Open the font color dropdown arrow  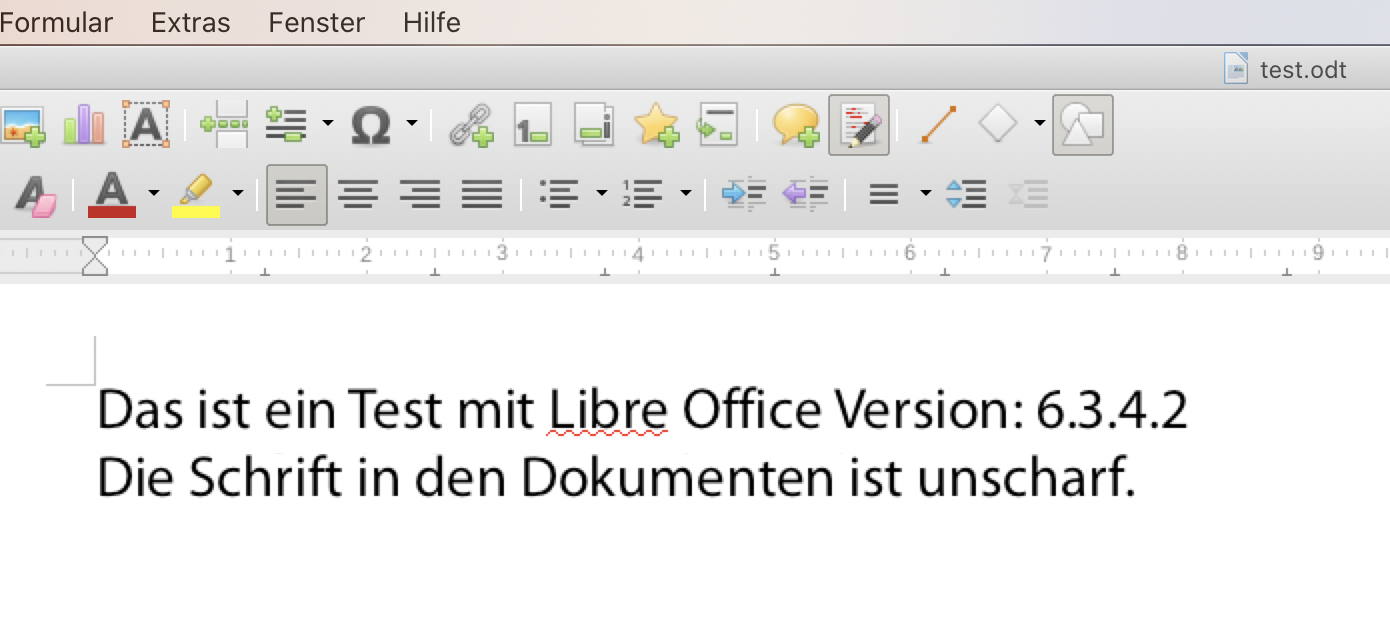[x=153, y=194]
